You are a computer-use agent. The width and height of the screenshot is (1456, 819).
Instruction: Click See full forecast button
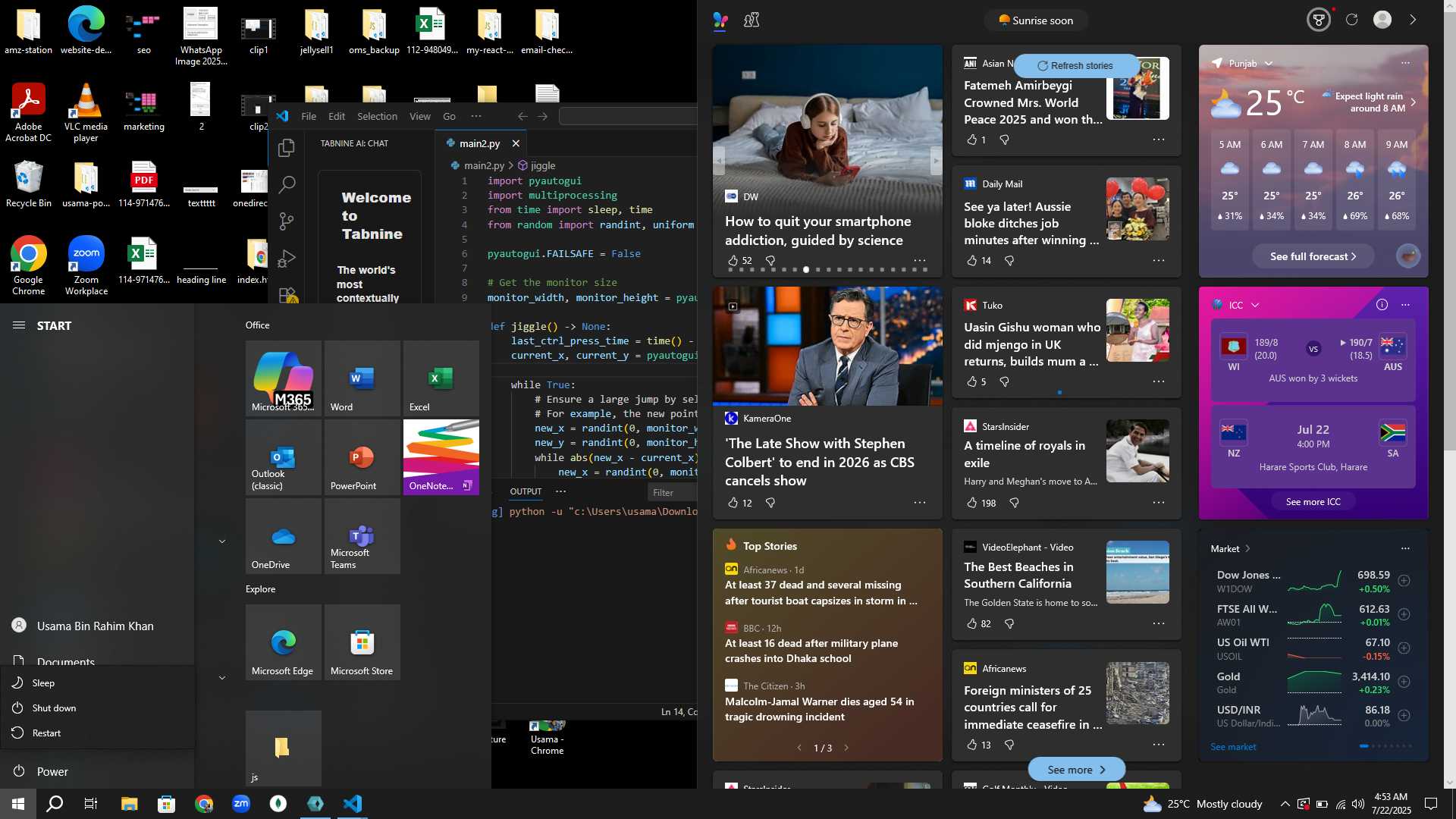[1313, 256]
